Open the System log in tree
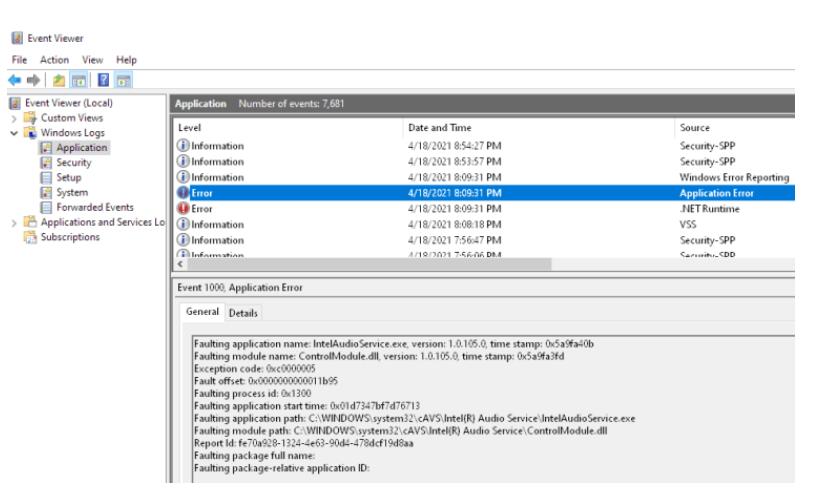 (72, 192)
